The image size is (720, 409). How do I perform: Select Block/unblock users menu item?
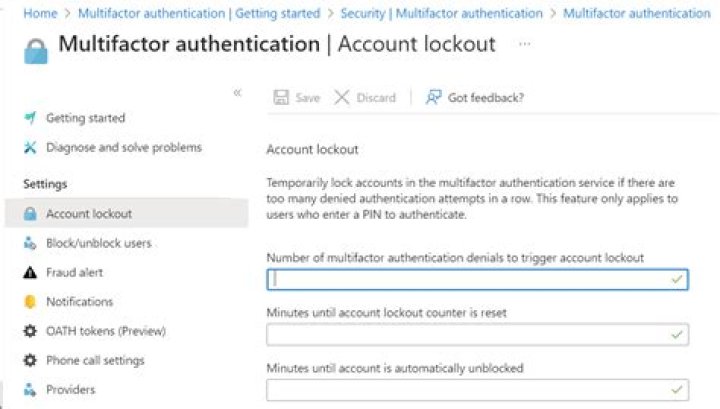click(x=99, y=243)
